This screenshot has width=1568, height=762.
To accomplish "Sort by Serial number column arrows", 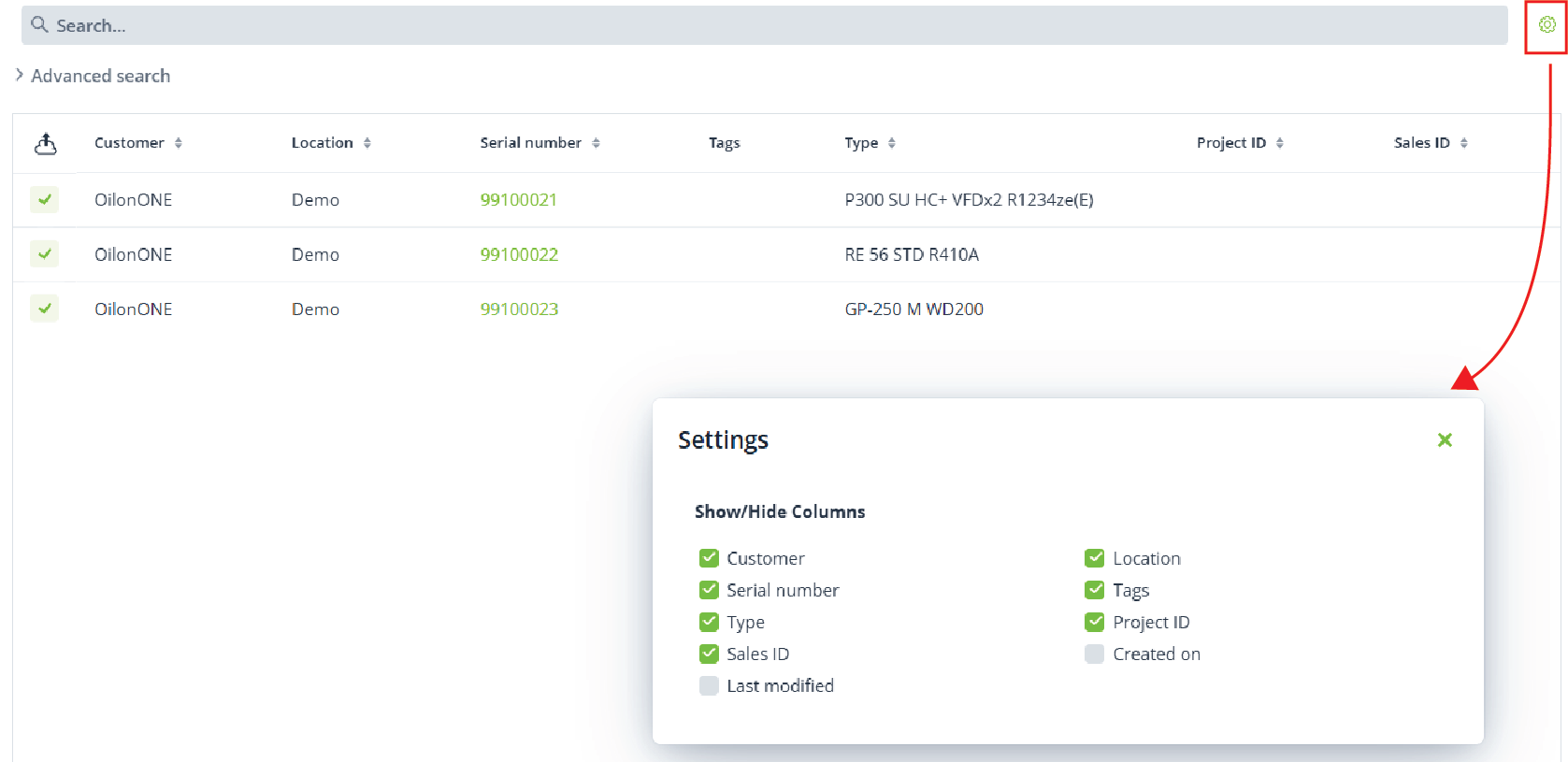I will 596,143.
